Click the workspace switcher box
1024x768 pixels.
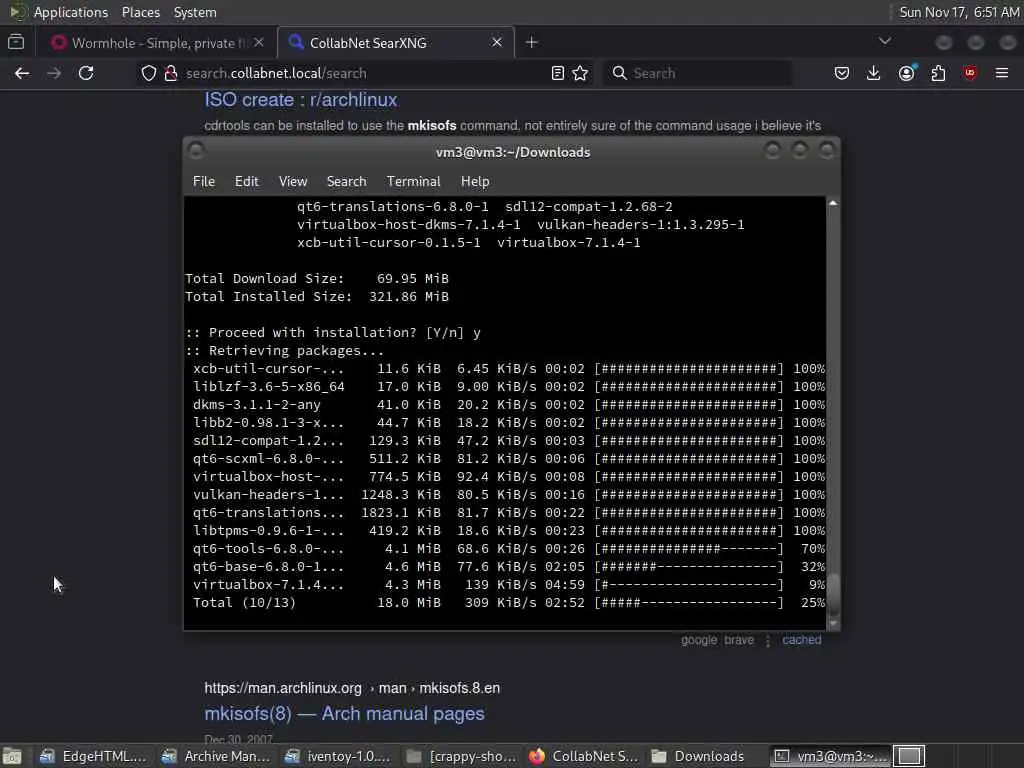click(909, 756)
